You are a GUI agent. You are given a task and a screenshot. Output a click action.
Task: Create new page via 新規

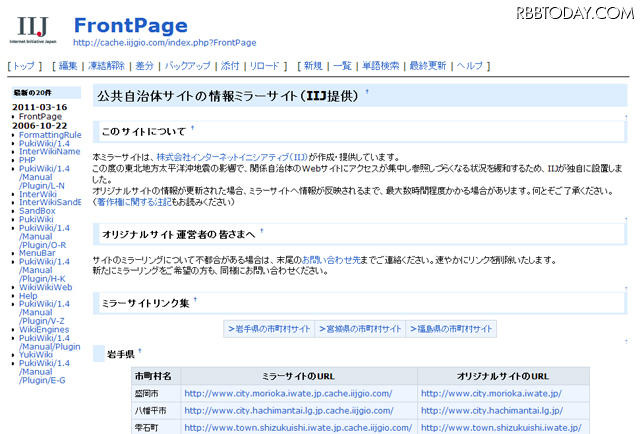(x=313, y=66)
